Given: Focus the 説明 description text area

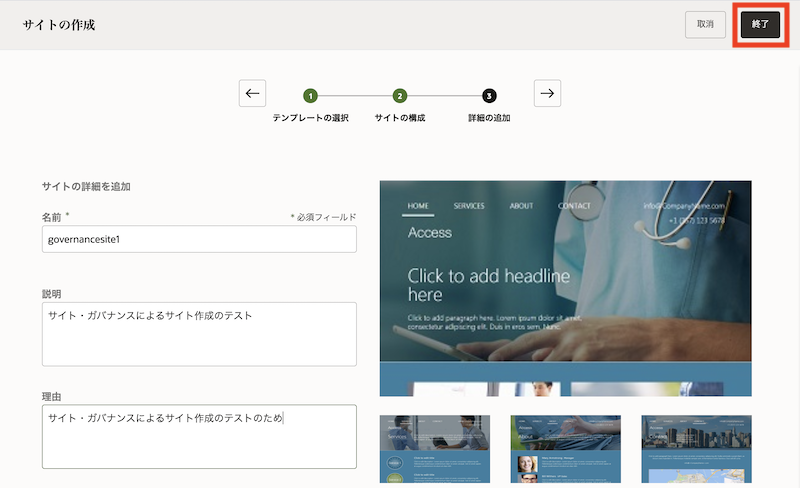Looking at the screenshot, I should (x=199, y=334).
